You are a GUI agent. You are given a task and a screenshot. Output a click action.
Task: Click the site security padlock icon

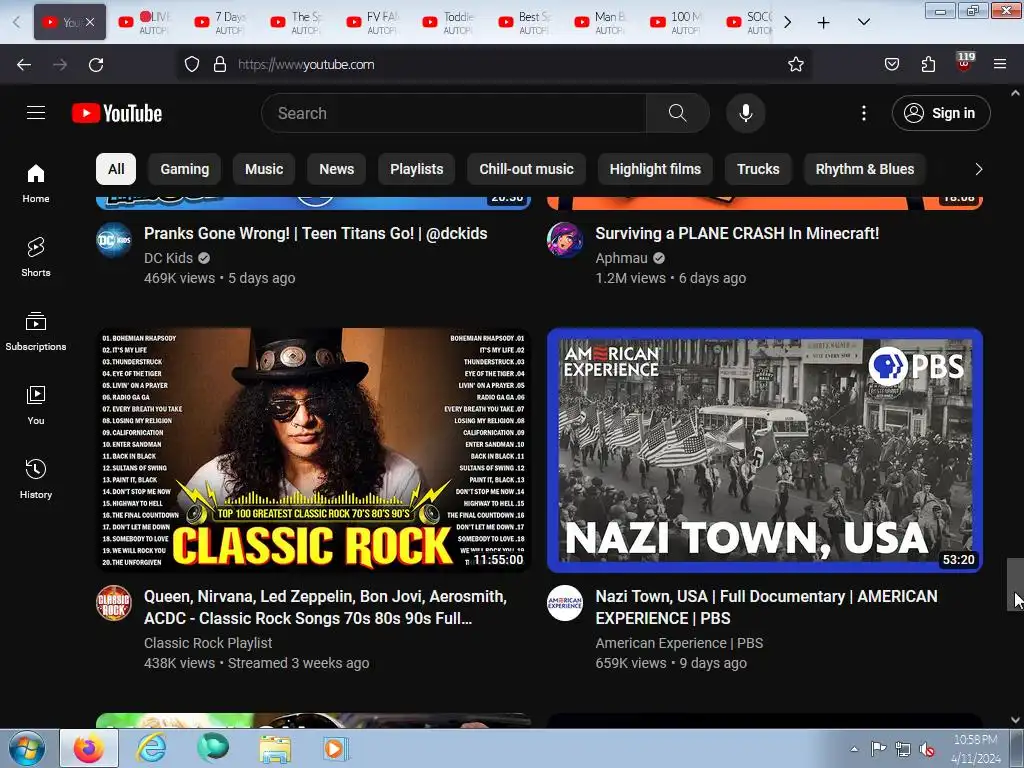tap(220, 64)
